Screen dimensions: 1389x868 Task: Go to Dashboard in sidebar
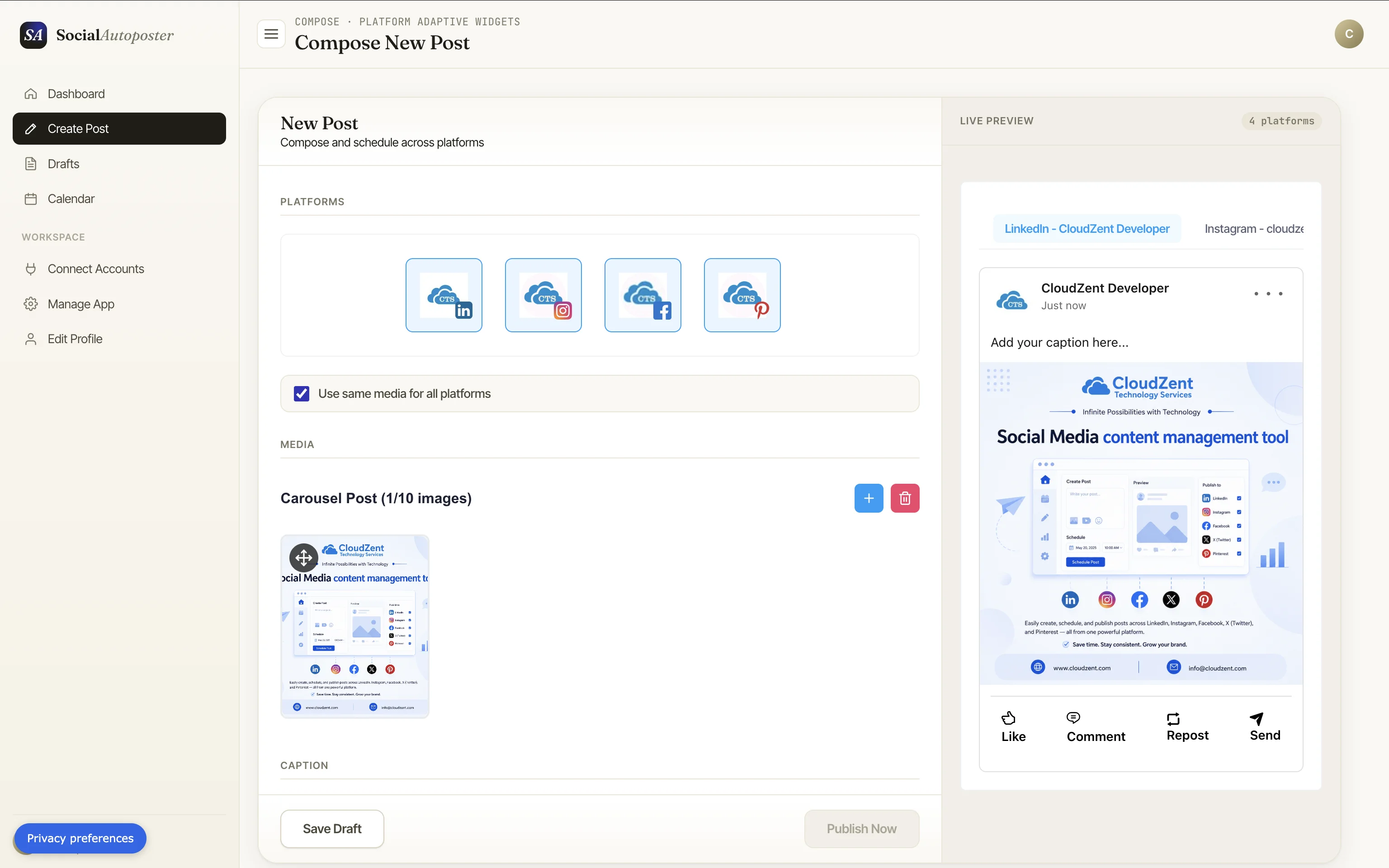click(x=119, y=94)
